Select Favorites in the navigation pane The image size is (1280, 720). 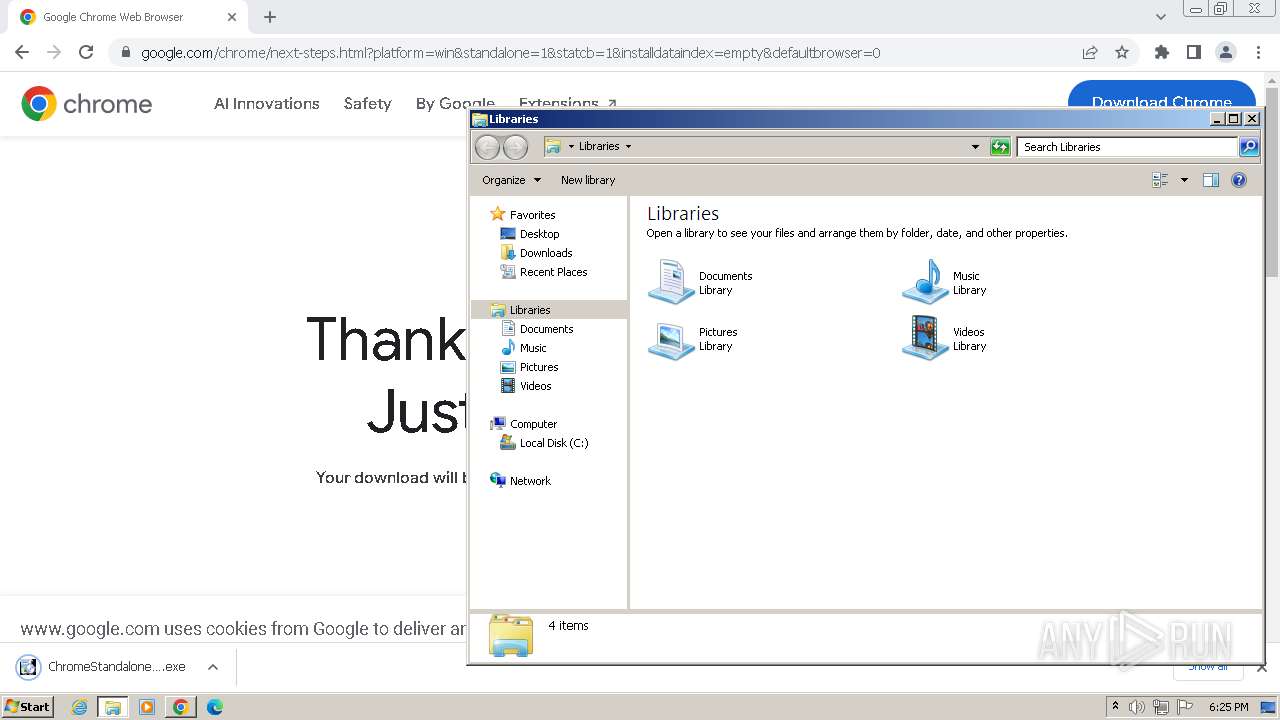click(532, 215)
